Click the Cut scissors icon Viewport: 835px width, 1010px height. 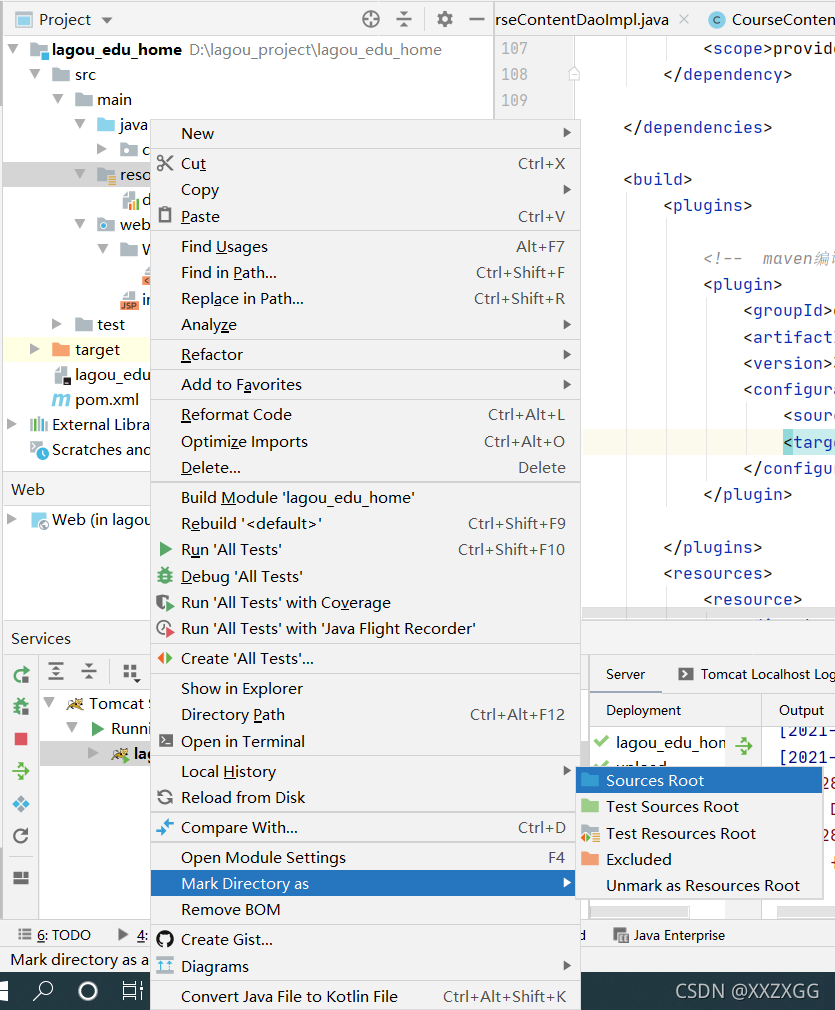(166, 163)
